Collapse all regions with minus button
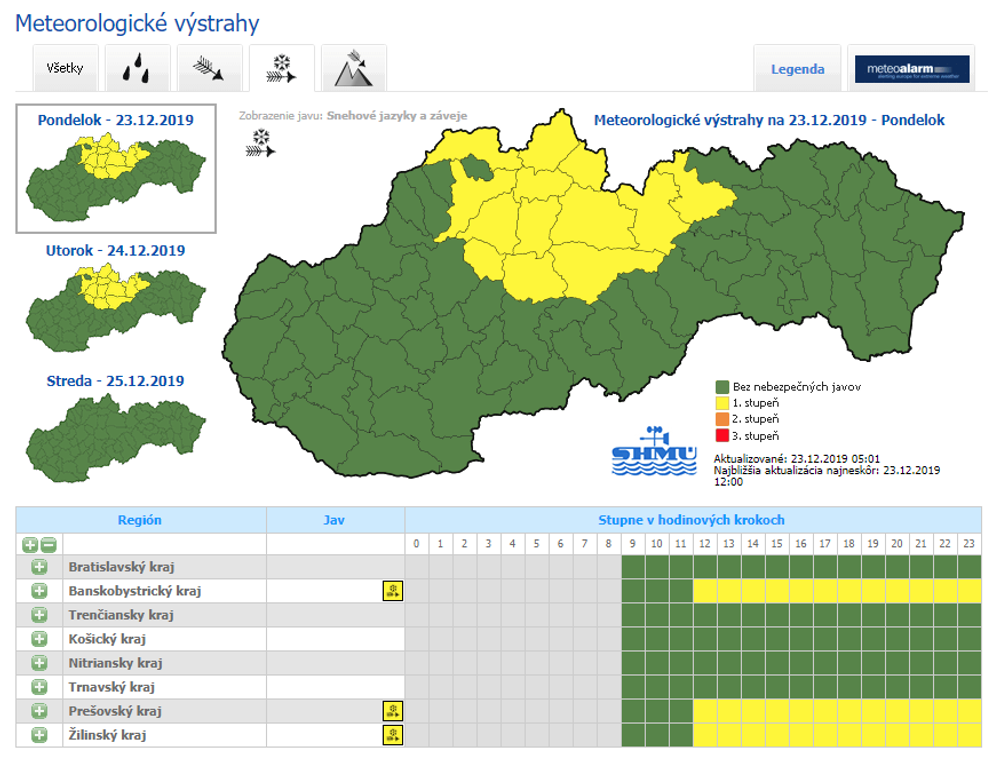The image size is (1000, 773). point(48,545)
